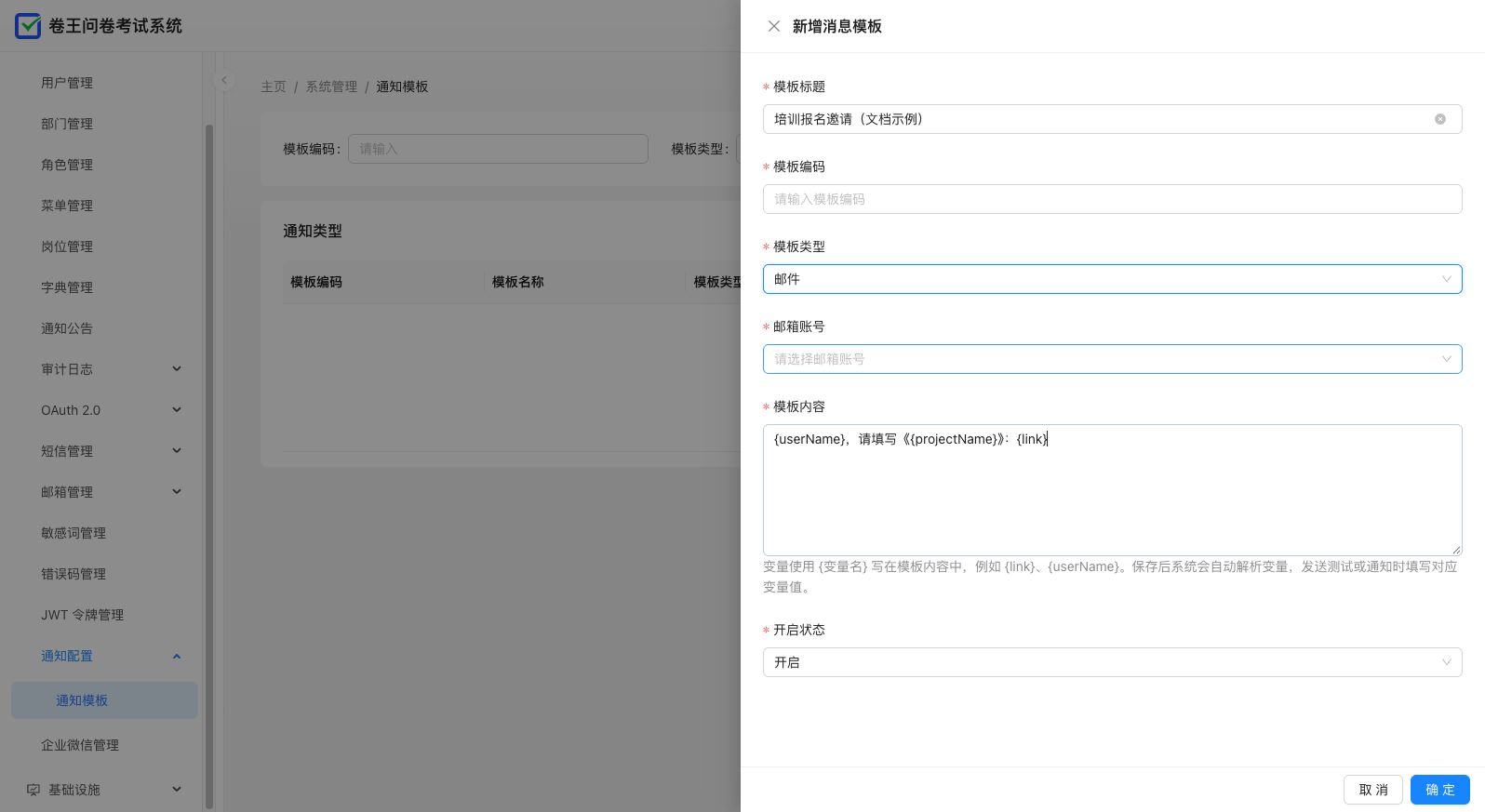The height and width of the screenshot is (812, 1485).
Task: Click the 通知类型 card heading
Action: (x=313, y=231)
